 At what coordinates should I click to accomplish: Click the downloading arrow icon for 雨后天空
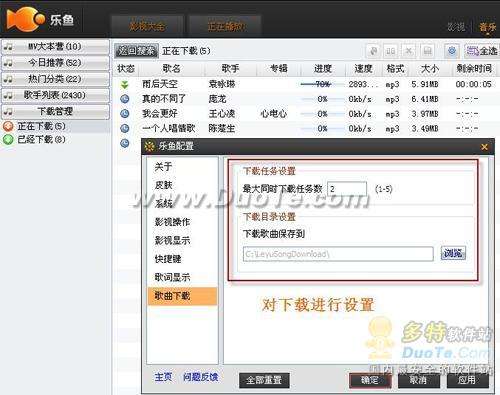[125, 84]
